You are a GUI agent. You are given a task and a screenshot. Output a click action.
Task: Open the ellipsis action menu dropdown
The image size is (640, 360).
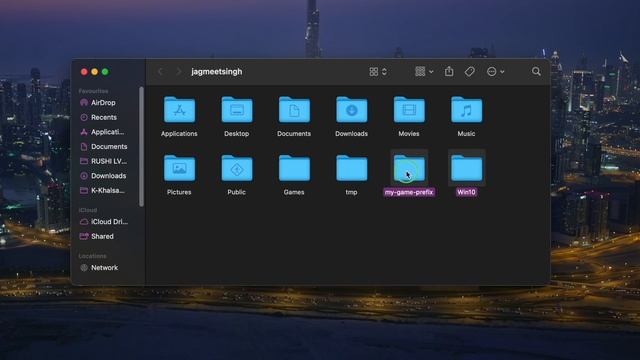(496, 72)
